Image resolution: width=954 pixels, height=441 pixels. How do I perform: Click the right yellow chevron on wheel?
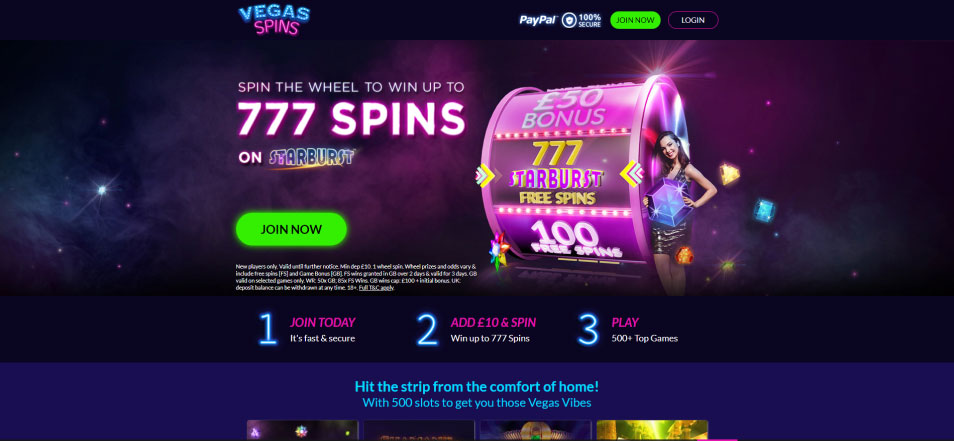(x=632, y=173)
